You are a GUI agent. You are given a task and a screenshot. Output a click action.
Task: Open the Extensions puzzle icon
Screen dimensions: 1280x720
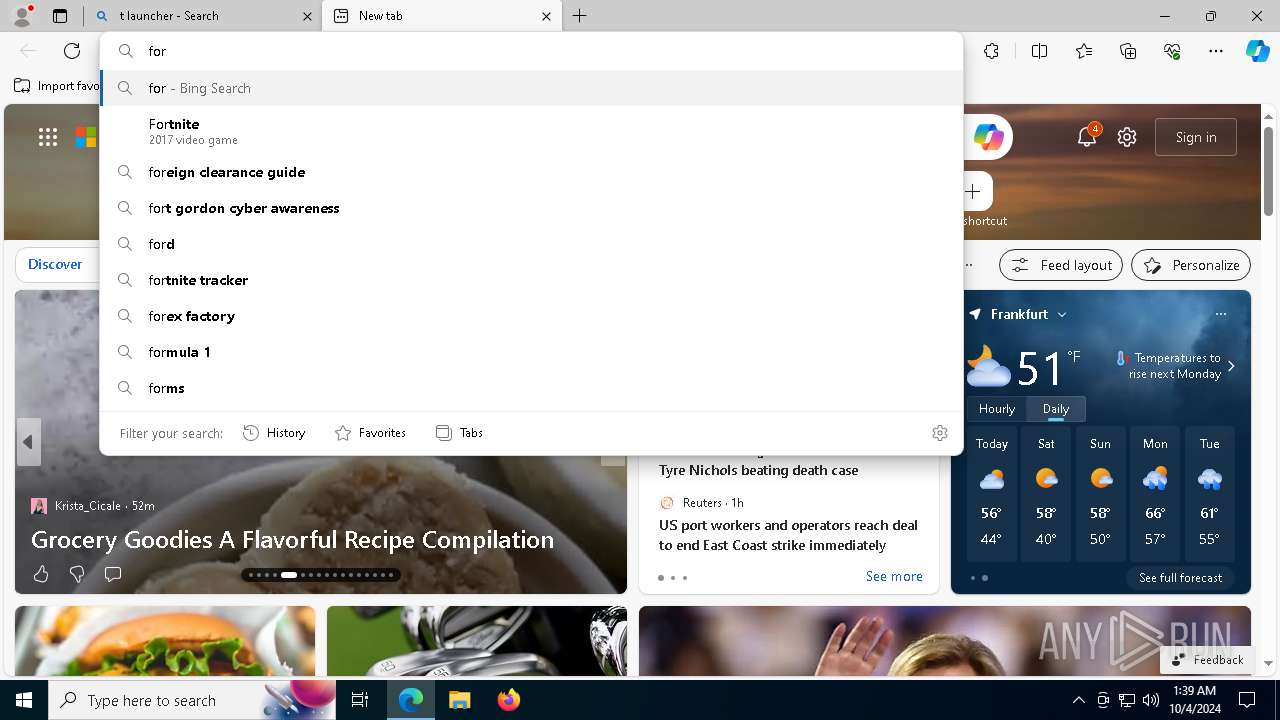tap(991, 51)
